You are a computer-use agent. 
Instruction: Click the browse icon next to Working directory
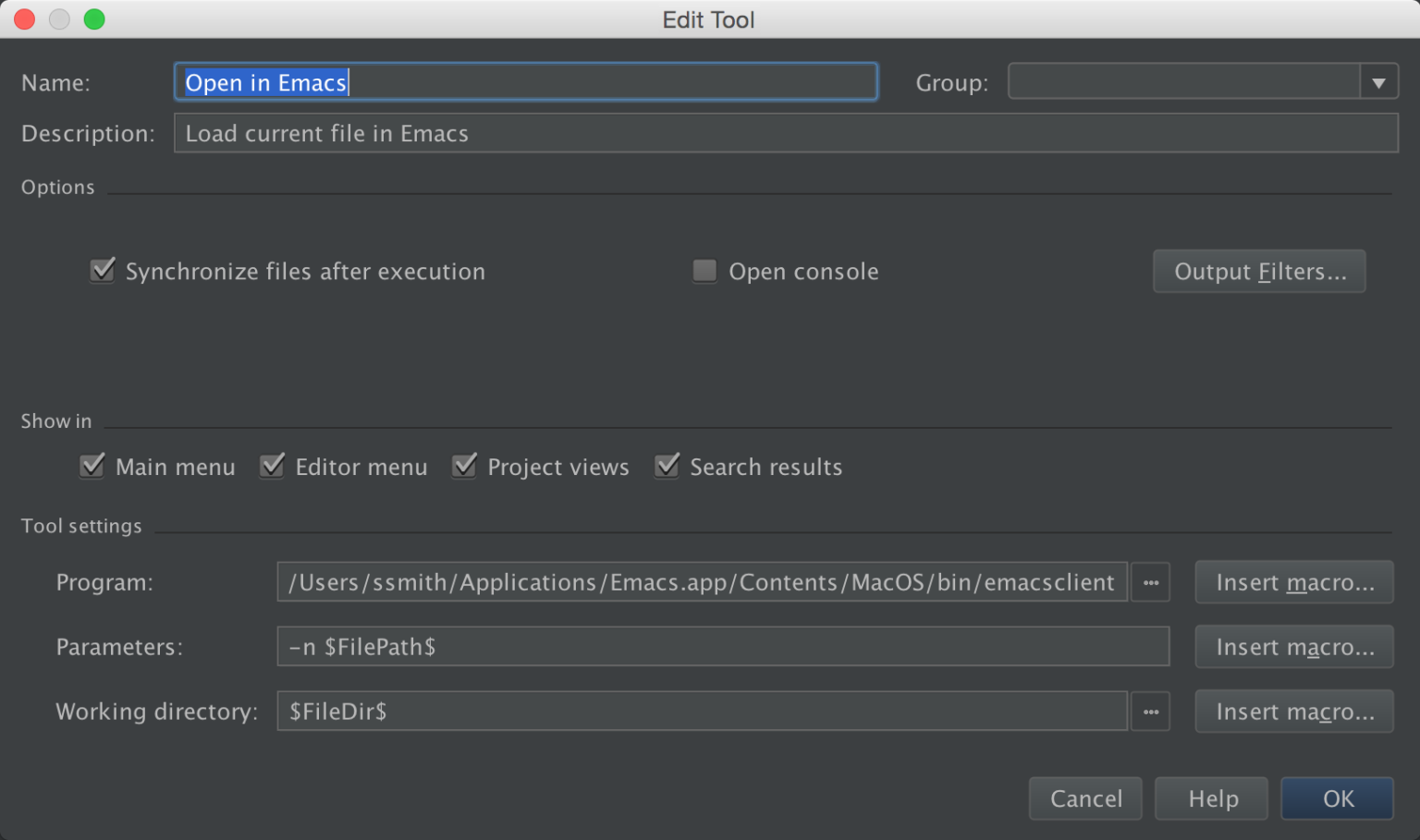pos(1150,712)
